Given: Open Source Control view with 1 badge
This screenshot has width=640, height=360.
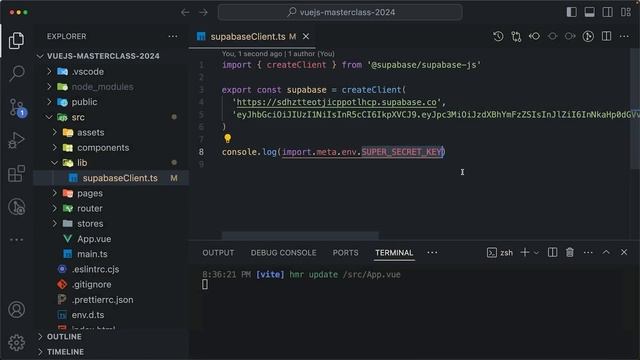Looking at the screenshot, I should tap(17, 108).
